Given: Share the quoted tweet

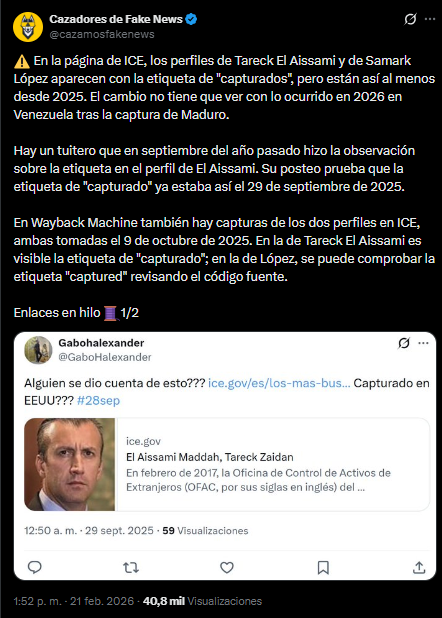Looking at the screenshot, I should point(419,567).
